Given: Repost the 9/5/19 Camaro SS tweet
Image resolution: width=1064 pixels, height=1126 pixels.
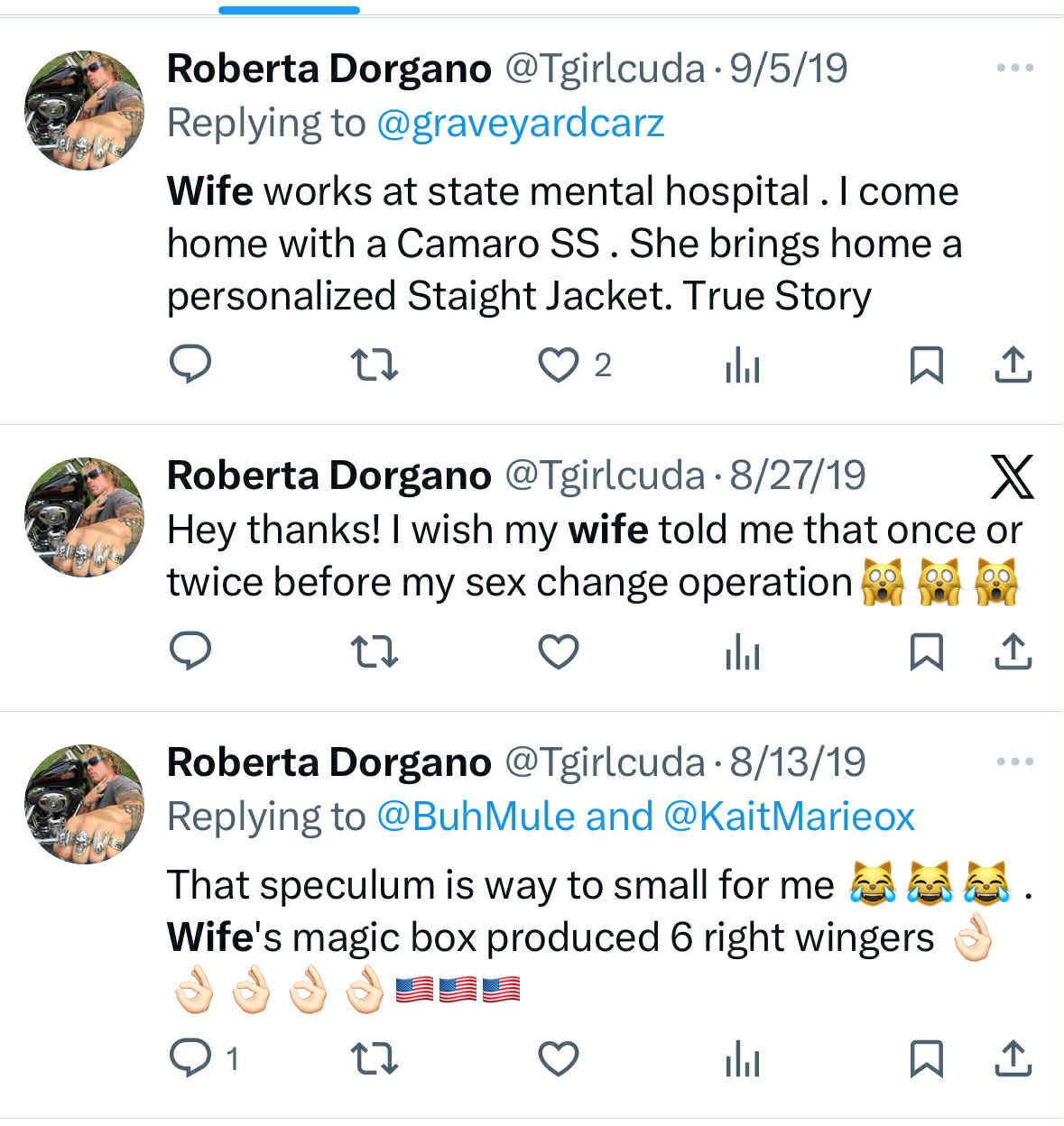Looking at the screenshot, I should pos(374,365).
